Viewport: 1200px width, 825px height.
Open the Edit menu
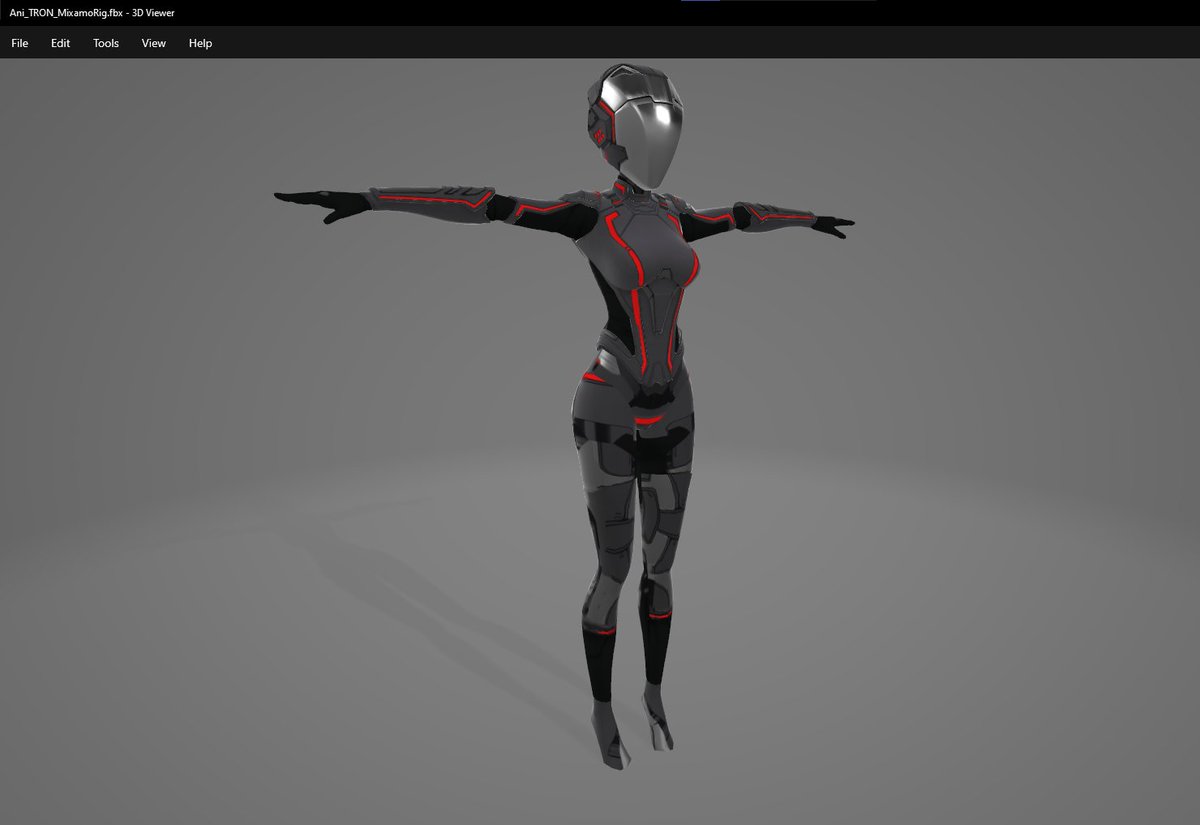coord(61,43)
